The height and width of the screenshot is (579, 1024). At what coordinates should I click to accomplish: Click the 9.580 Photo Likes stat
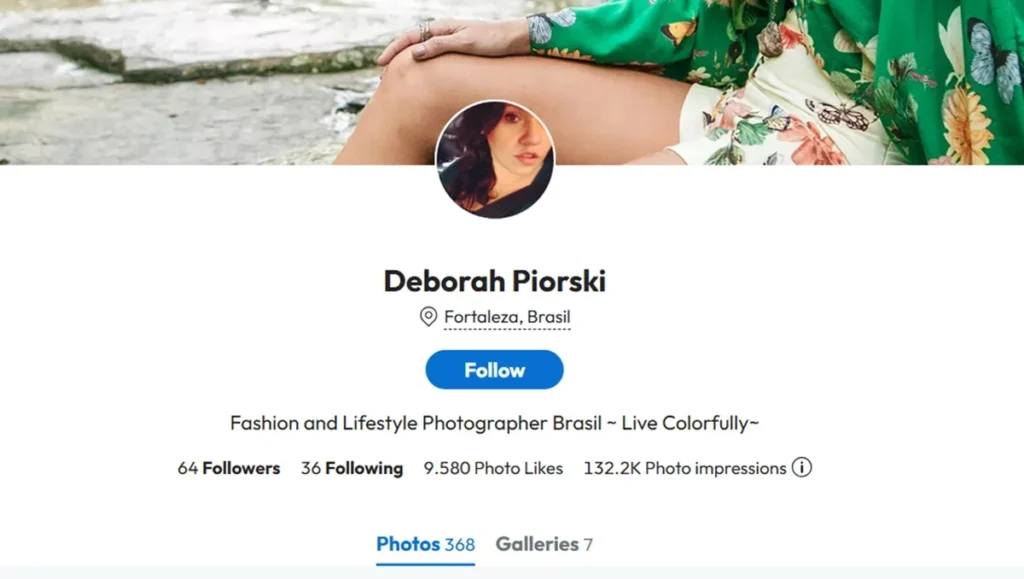pyautogui.click(x=493, y=468)
